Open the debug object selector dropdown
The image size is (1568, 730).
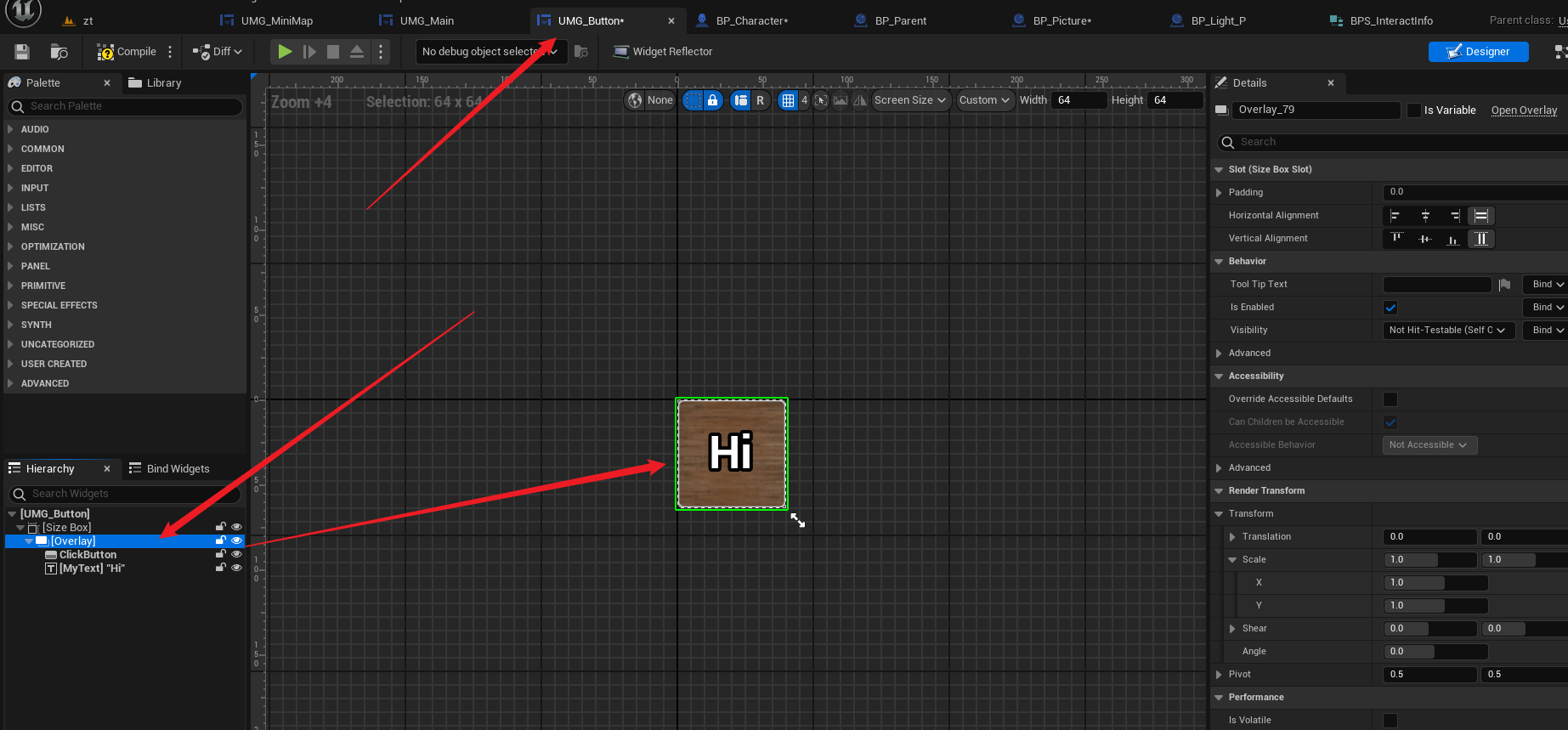click(x=490, y=52)
